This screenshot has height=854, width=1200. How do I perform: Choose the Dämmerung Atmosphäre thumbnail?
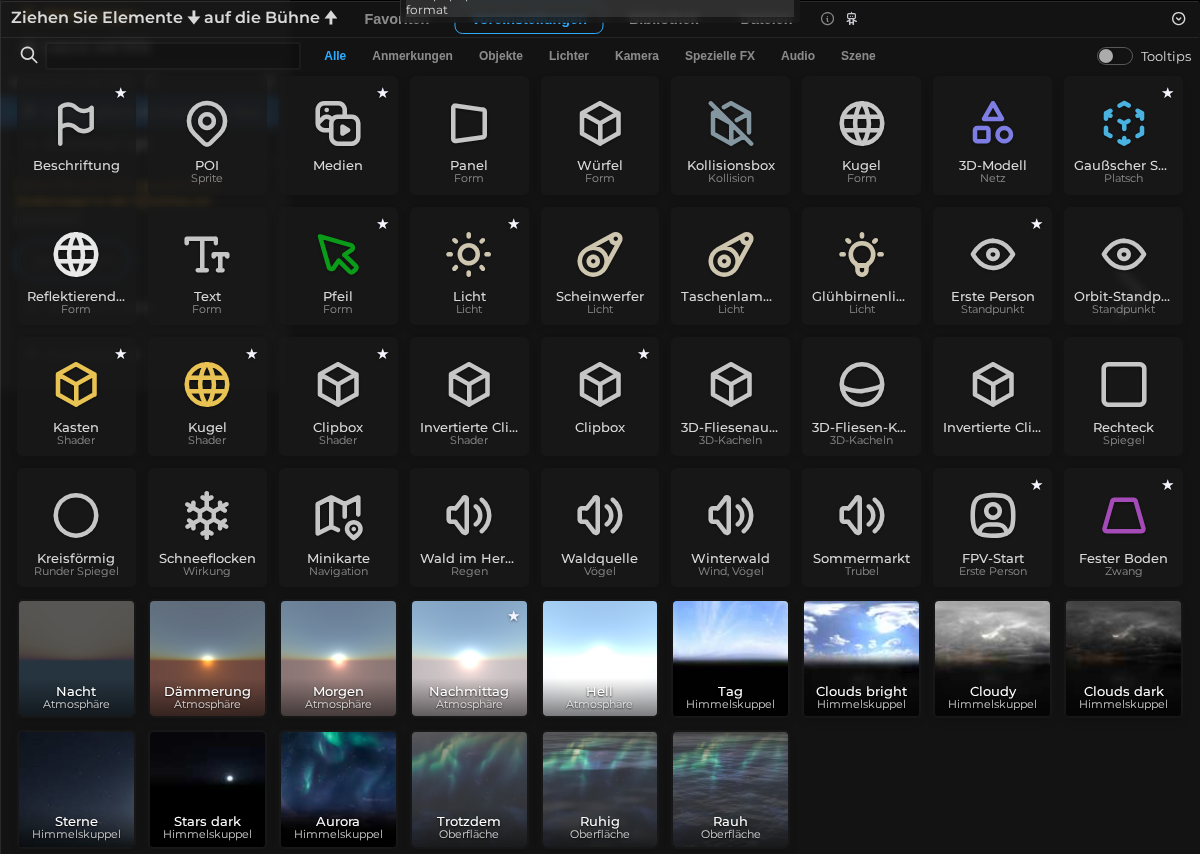[x=207, y=658]
